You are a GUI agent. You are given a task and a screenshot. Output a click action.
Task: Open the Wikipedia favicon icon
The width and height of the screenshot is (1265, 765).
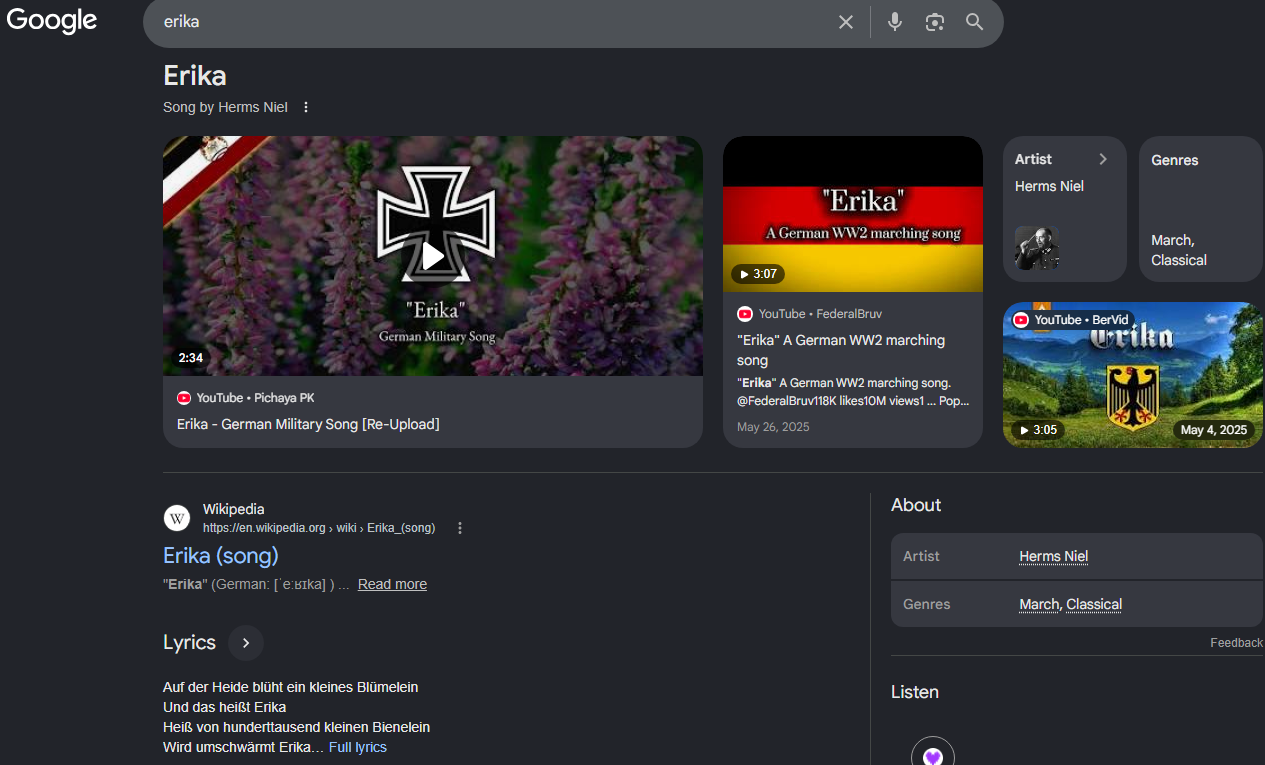click(177, 518)
